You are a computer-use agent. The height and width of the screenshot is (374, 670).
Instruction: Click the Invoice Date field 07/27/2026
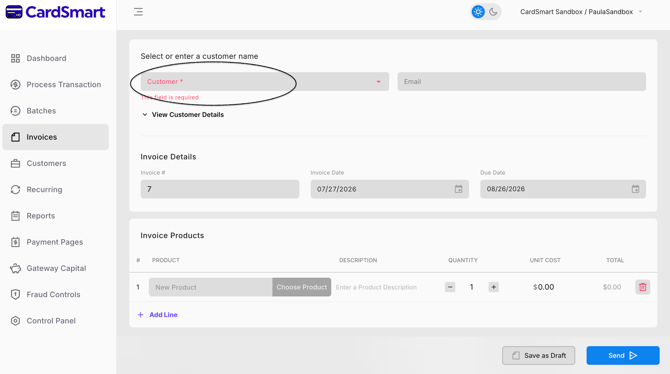point(389,189)
